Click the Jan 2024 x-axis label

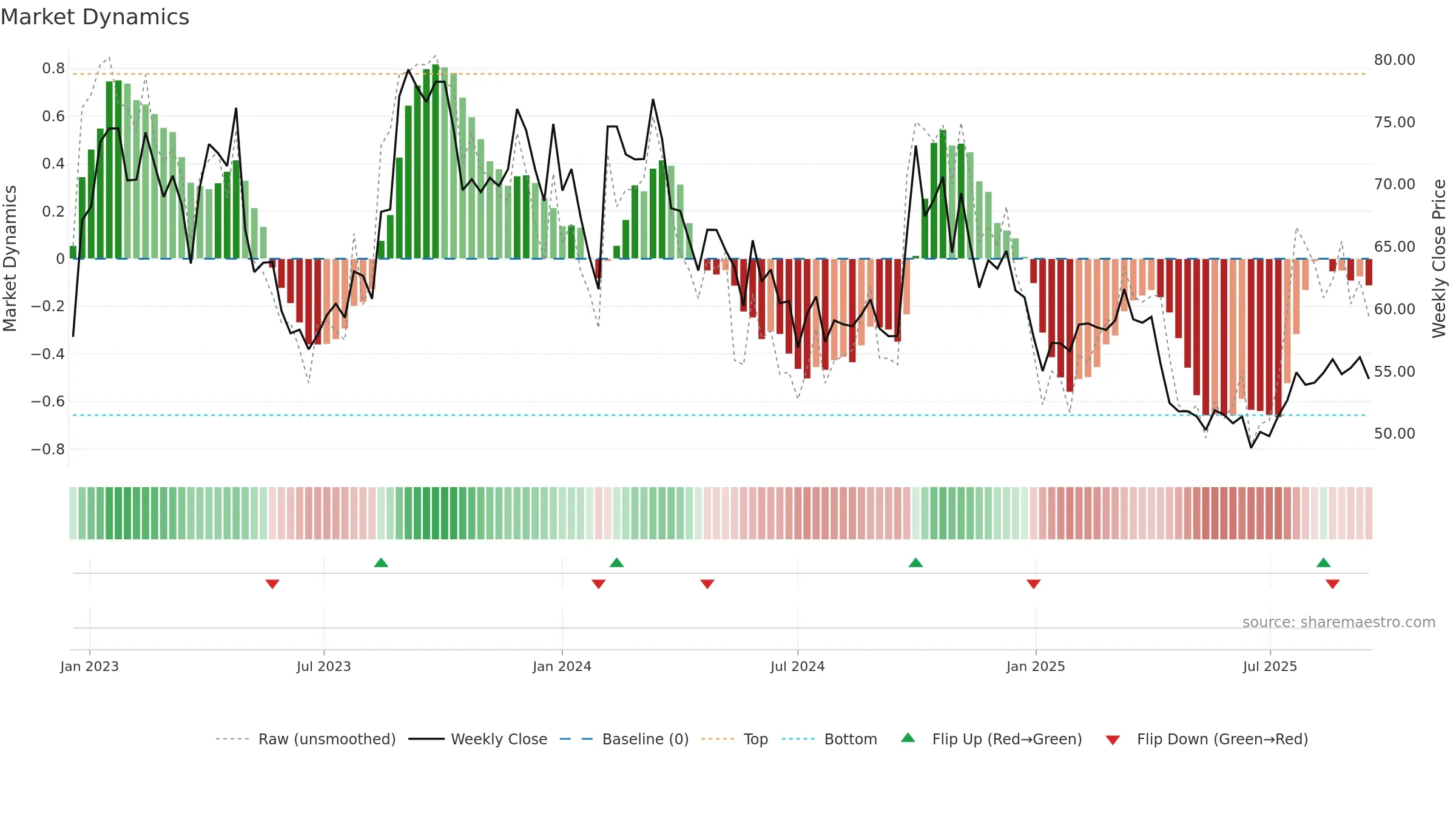pos(562,666)
